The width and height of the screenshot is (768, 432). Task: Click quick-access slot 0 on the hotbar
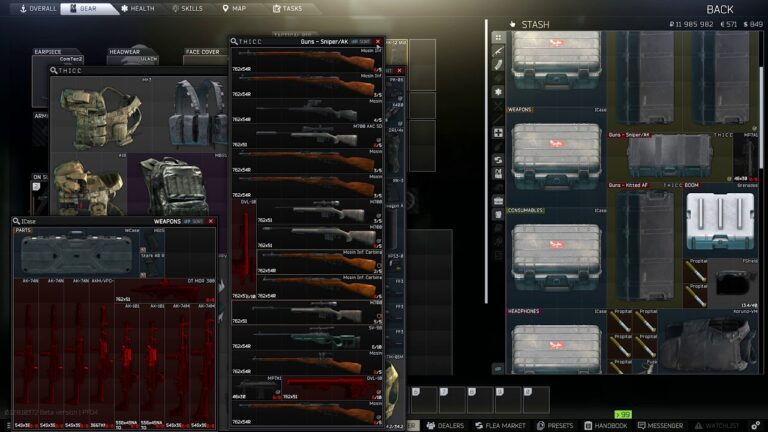[536, 399]
